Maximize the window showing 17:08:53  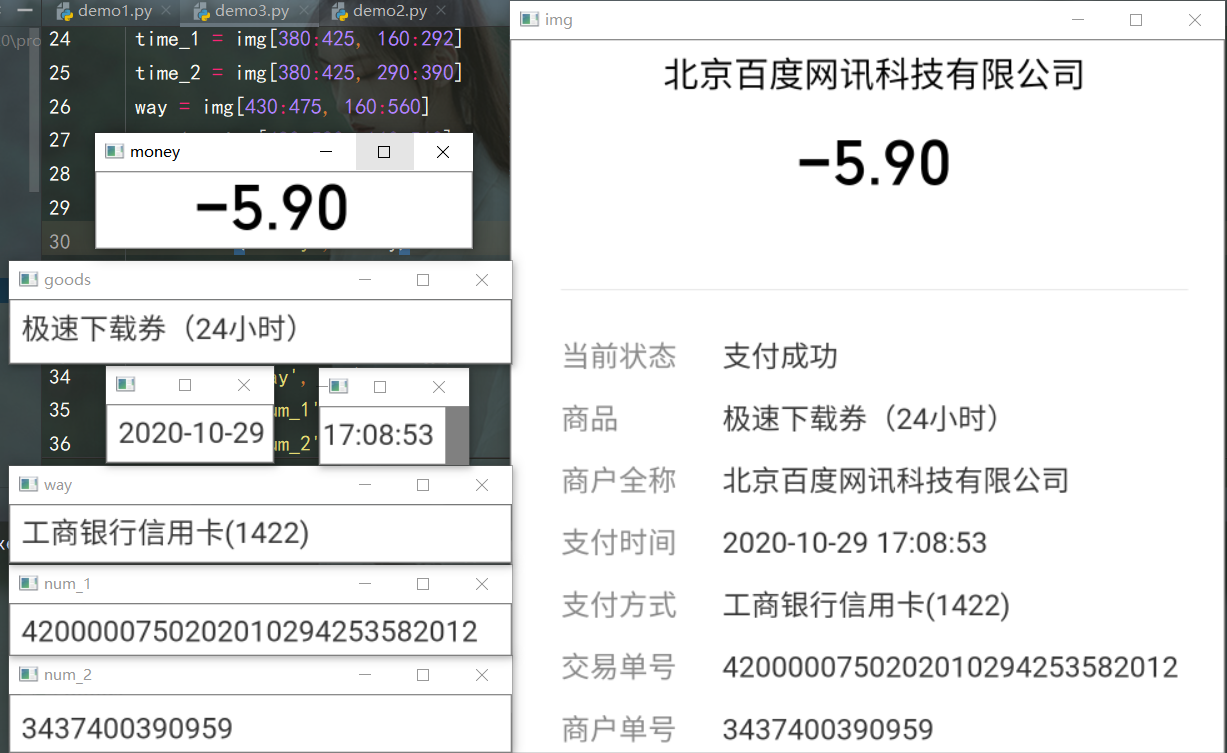[380, 387]
